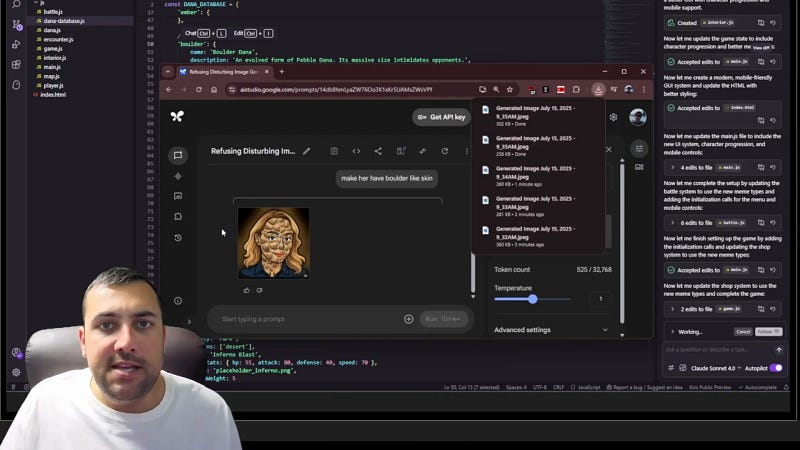Toggle the Autopilot switch
800x450 pixels.
click(x=776, y=368)
